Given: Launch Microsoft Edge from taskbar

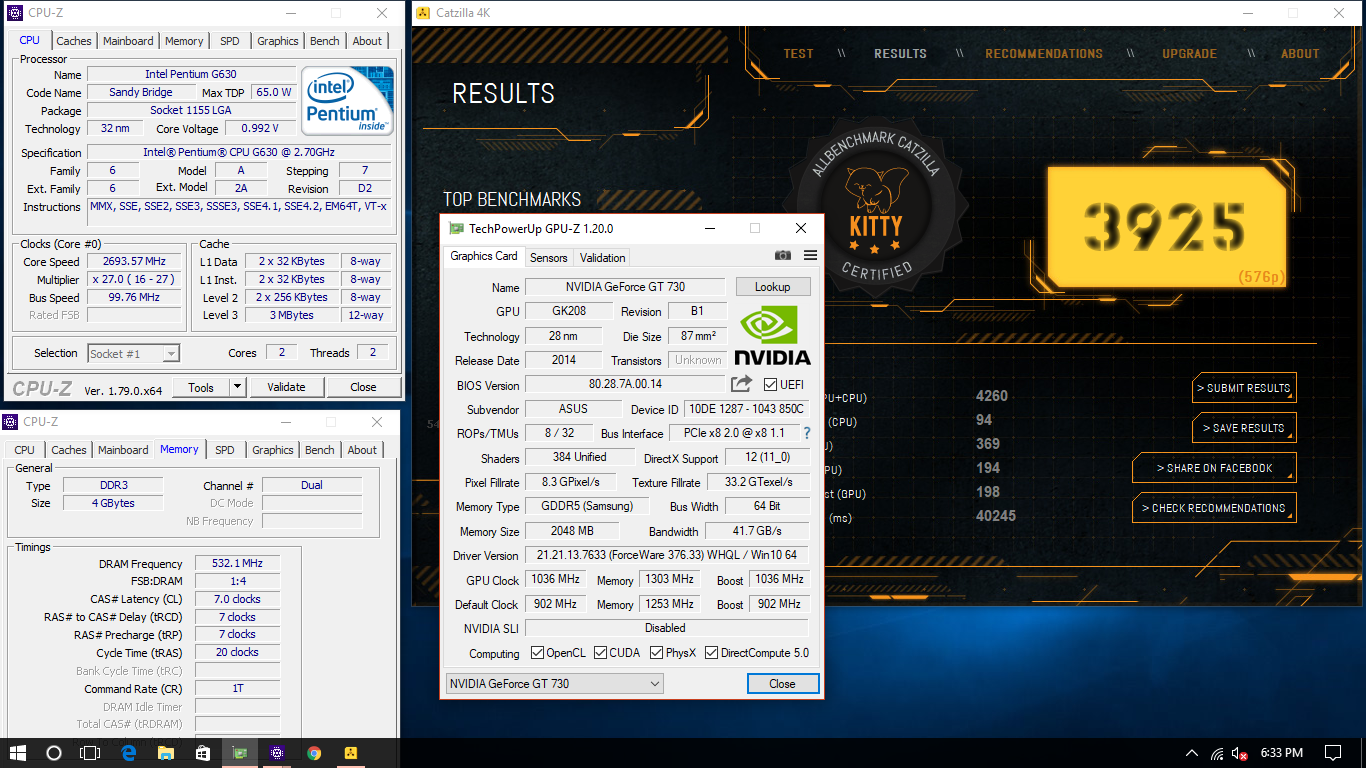Looking at the screenshot, I should pos(128,753).
